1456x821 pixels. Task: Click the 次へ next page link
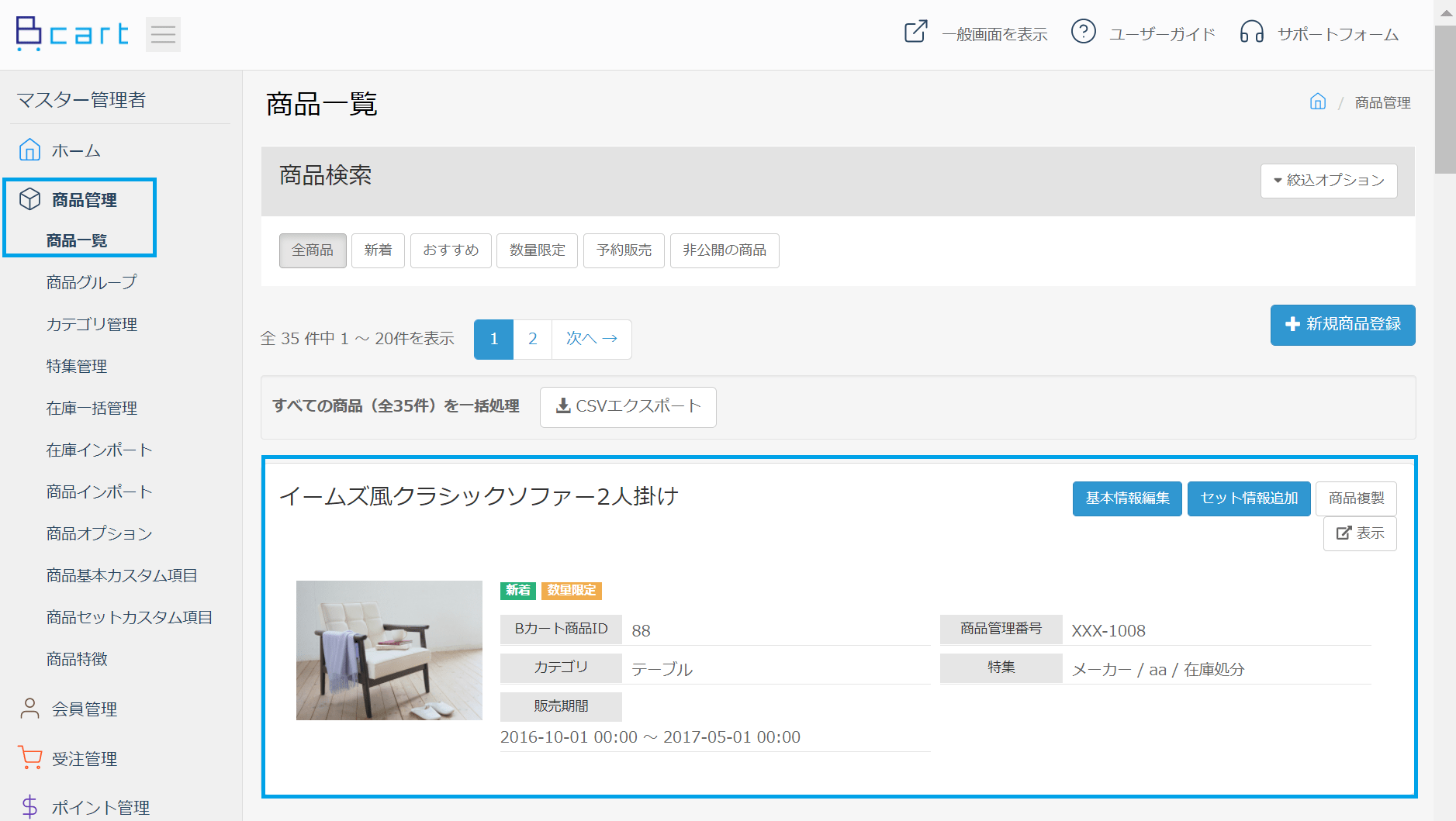(x=592, y=339)
